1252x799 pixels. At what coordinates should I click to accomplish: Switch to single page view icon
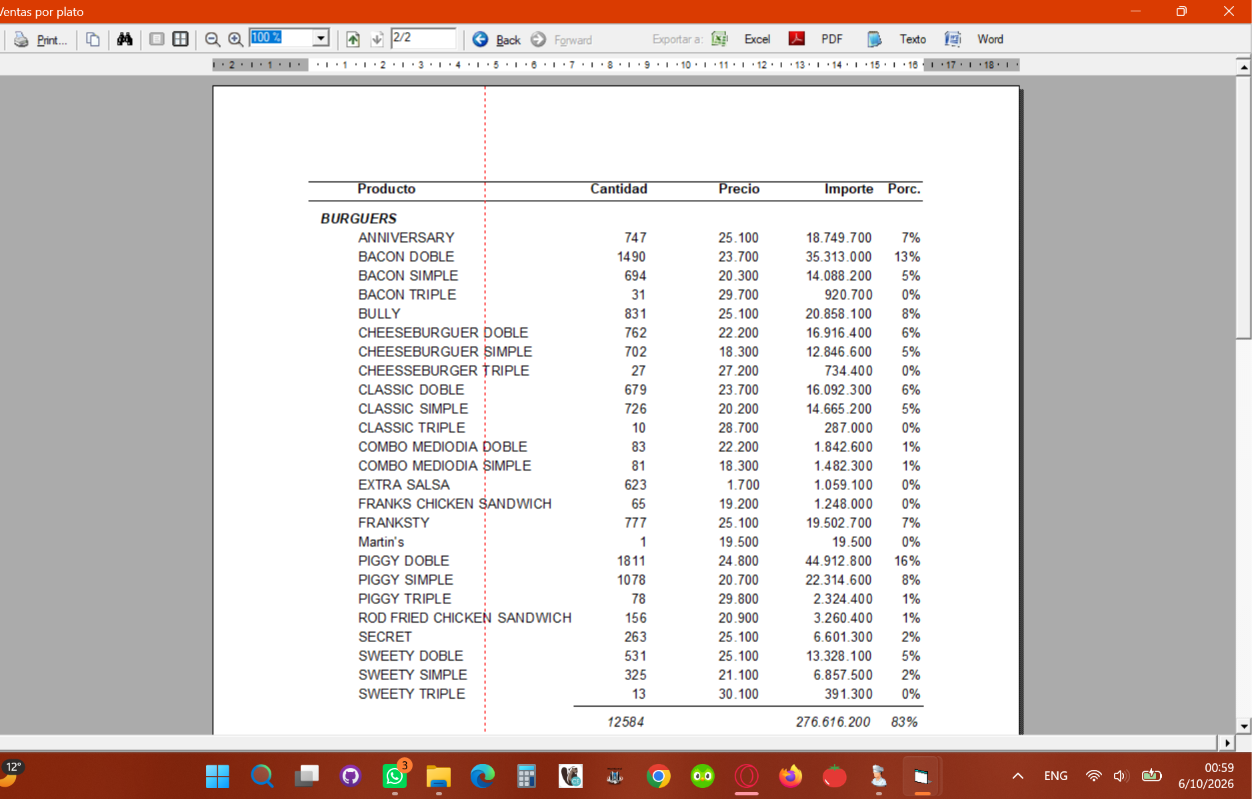157,40
